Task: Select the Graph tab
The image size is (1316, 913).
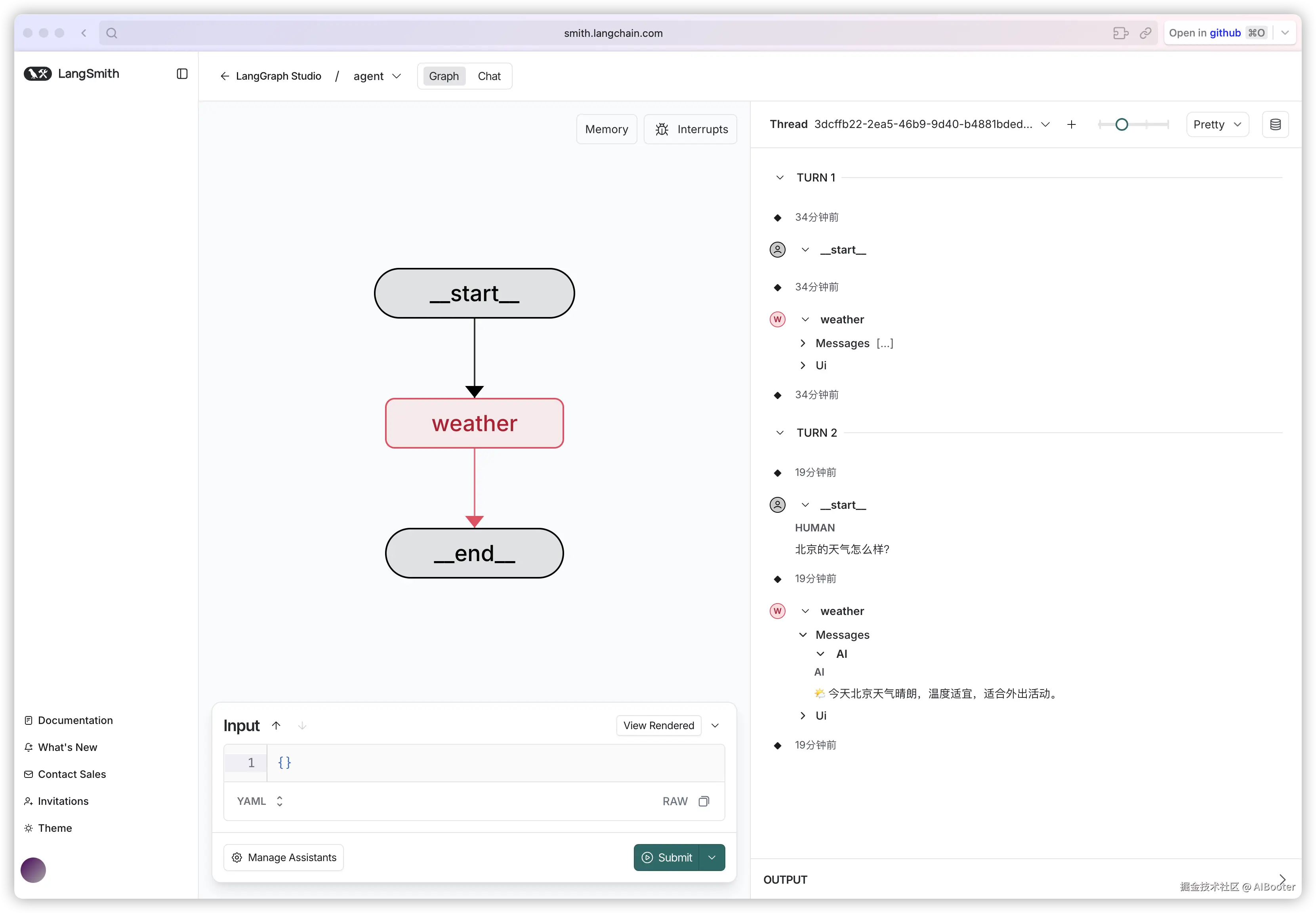Action: [444, 76]
